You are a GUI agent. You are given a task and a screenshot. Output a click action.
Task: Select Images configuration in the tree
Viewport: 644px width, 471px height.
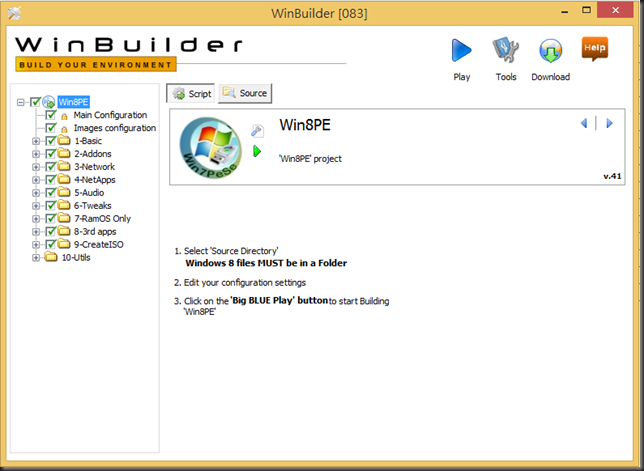click(x=115, y=128)
